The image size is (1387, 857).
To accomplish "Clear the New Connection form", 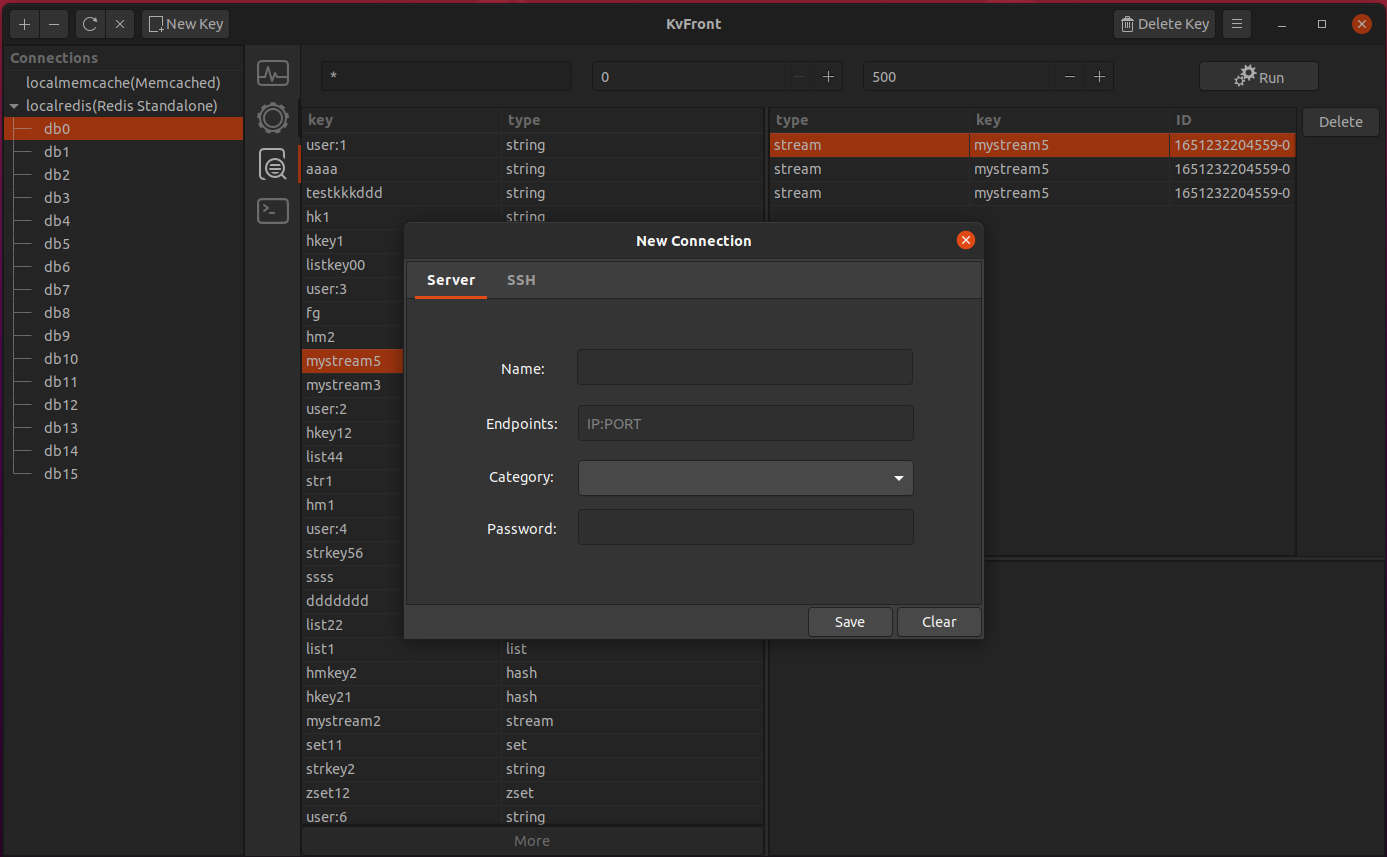I will coord(939,622).
